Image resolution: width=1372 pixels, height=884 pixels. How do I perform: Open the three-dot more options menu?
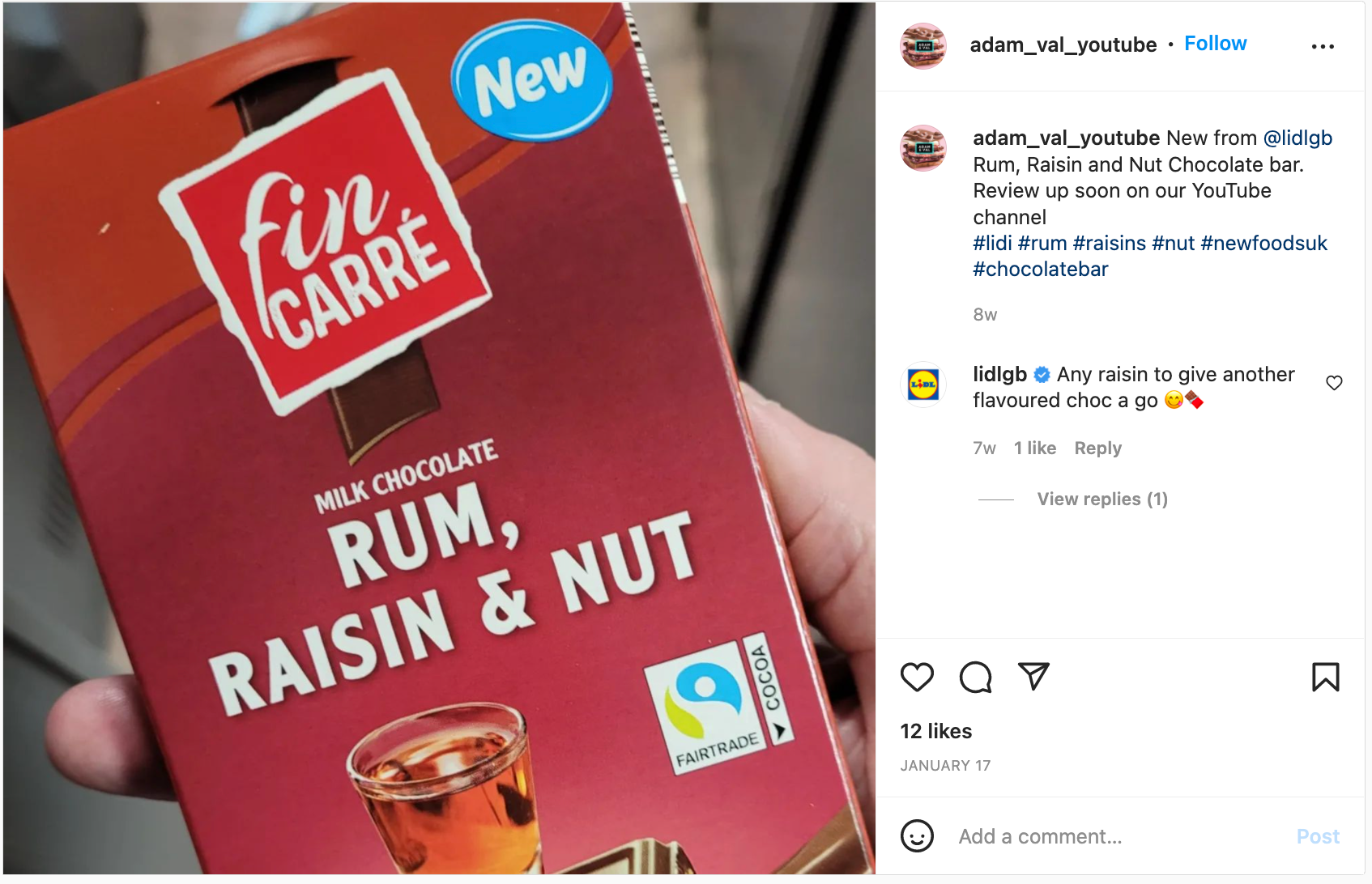(1323, 46)
